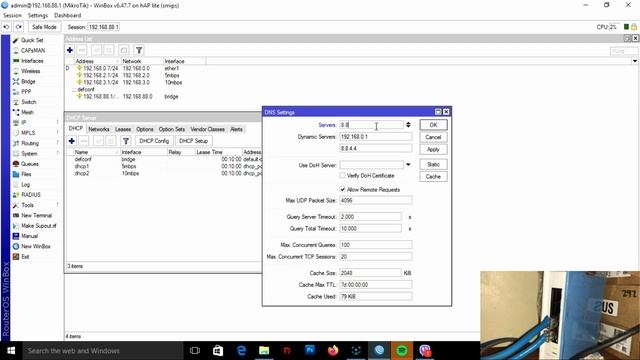Screen dimensions: 640x360
Task: Open Files sidebar item
Action: 26,174
